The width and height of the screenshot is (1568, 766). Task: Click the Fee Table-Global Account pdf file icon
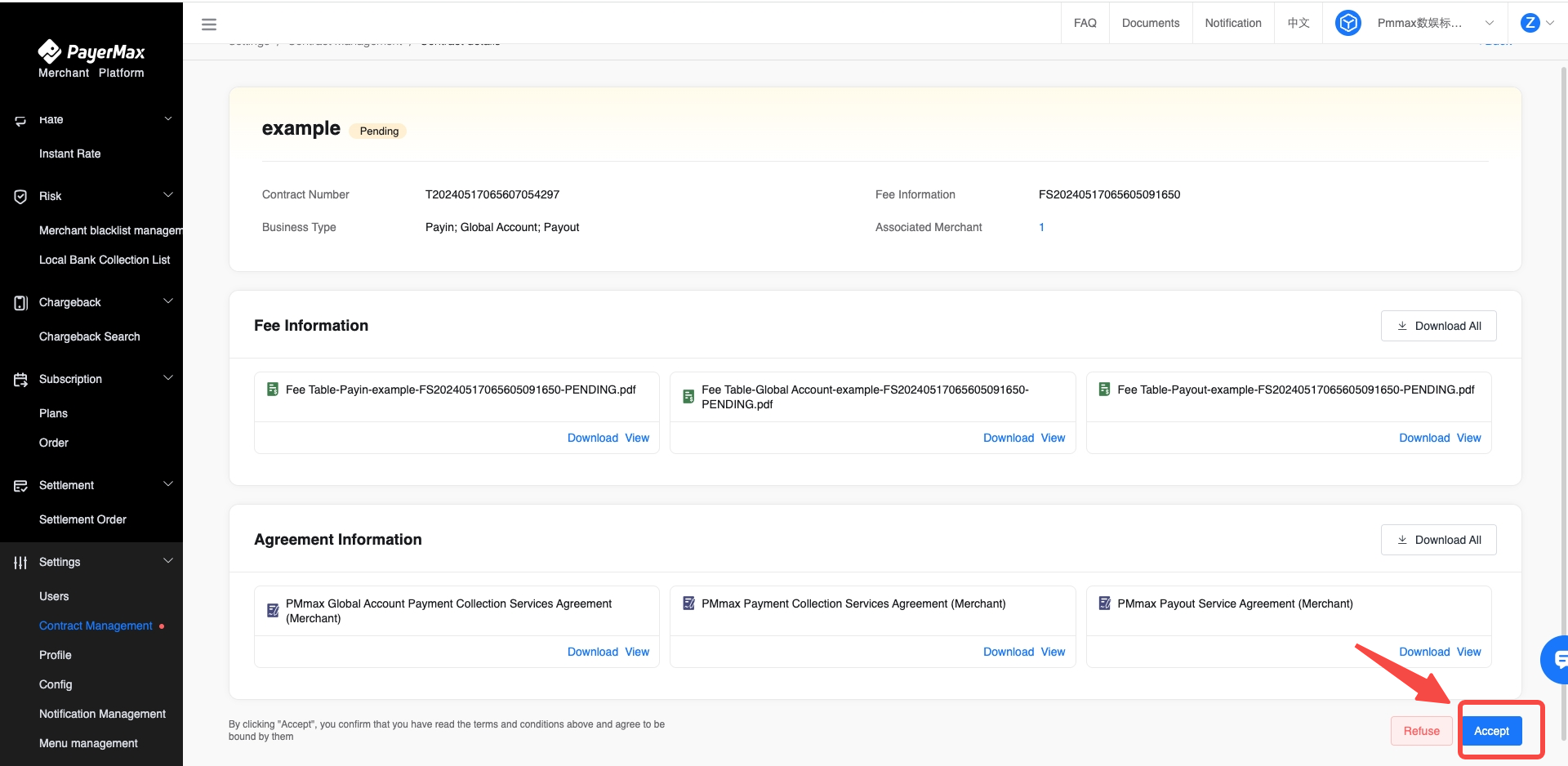click(x=688, y=397)
